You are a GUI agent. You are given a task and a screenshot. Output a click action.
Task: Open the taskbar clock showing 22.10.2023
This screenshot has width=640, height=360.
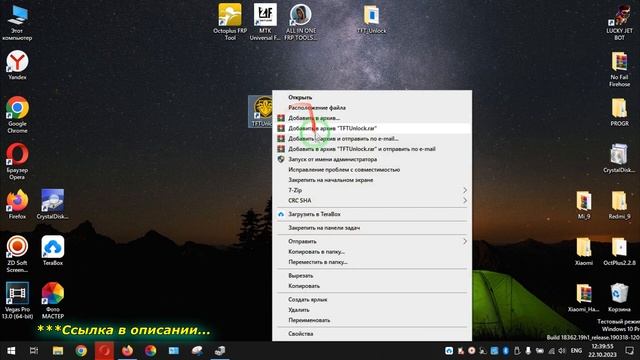(x=602, y=351)
